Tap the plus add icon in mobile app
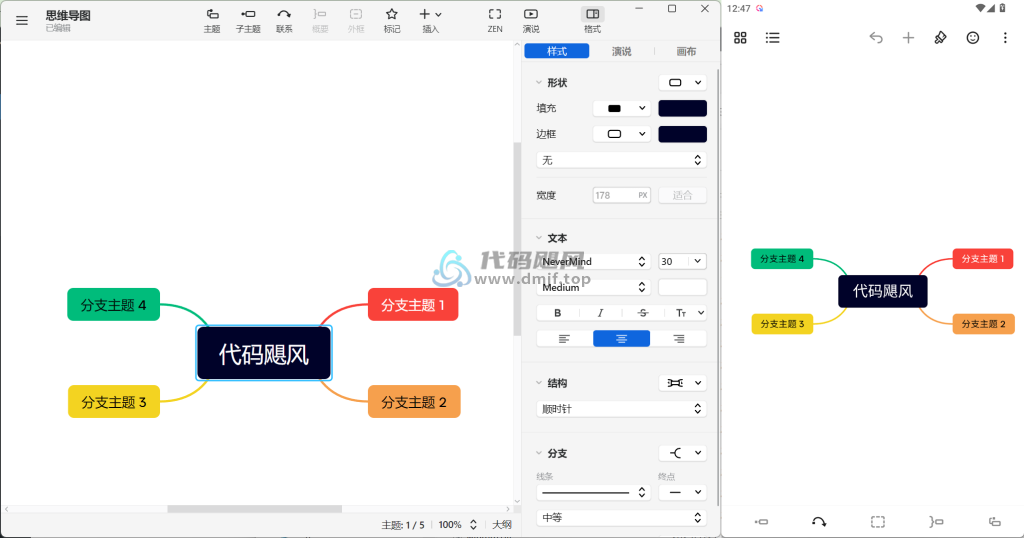 pyautogui.click(x=908, y=38)
